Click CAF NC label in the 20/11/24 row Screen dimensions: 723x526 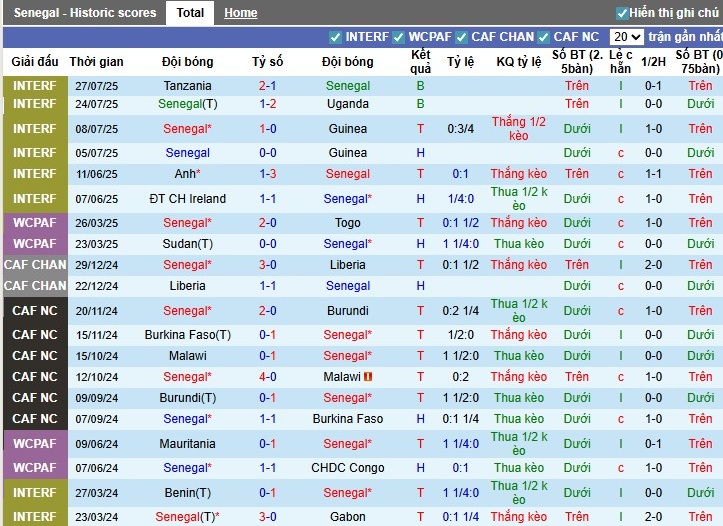click(35, 311)
